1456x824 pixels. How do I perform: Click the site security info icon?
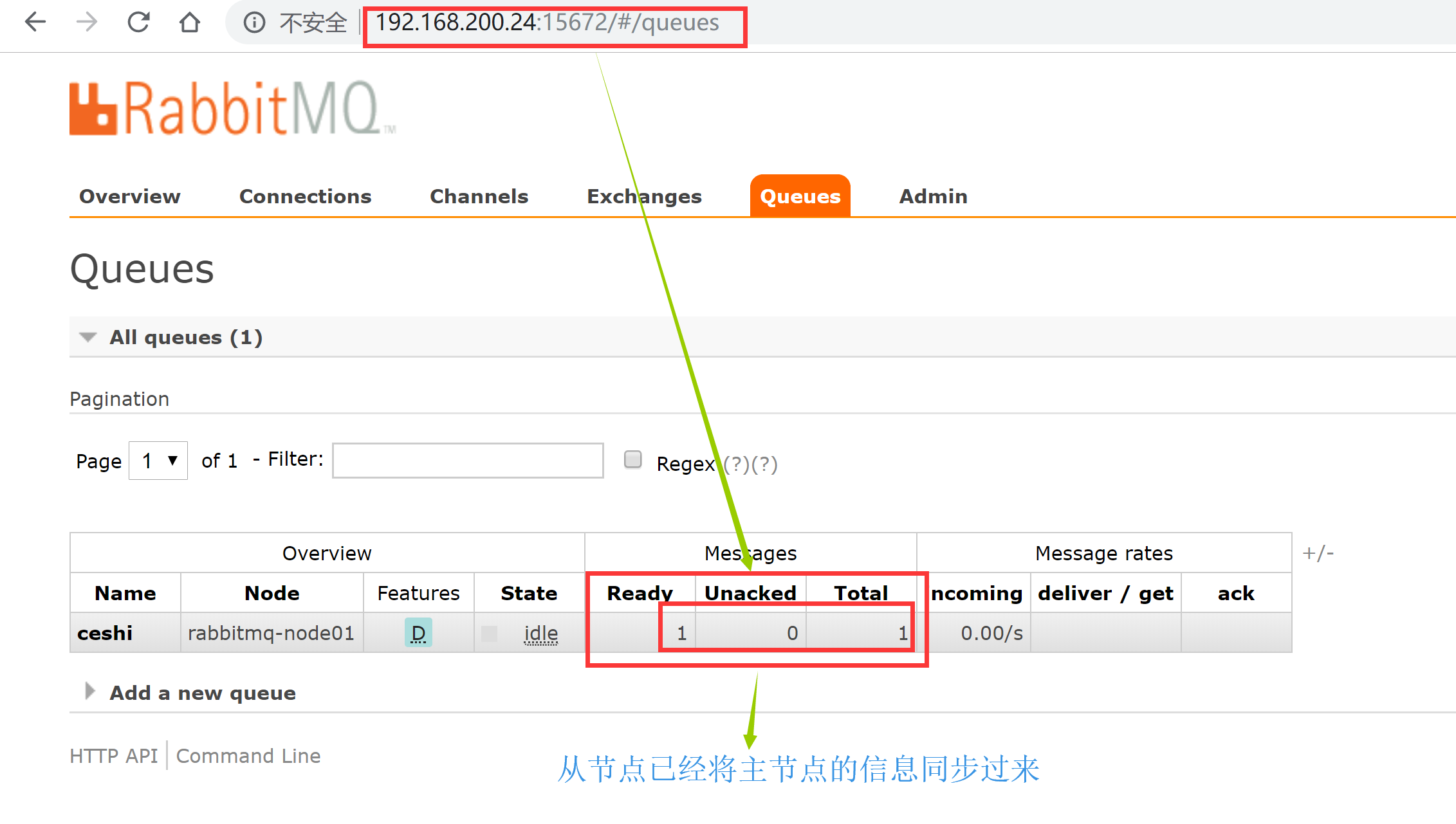(x=254, y=23)
